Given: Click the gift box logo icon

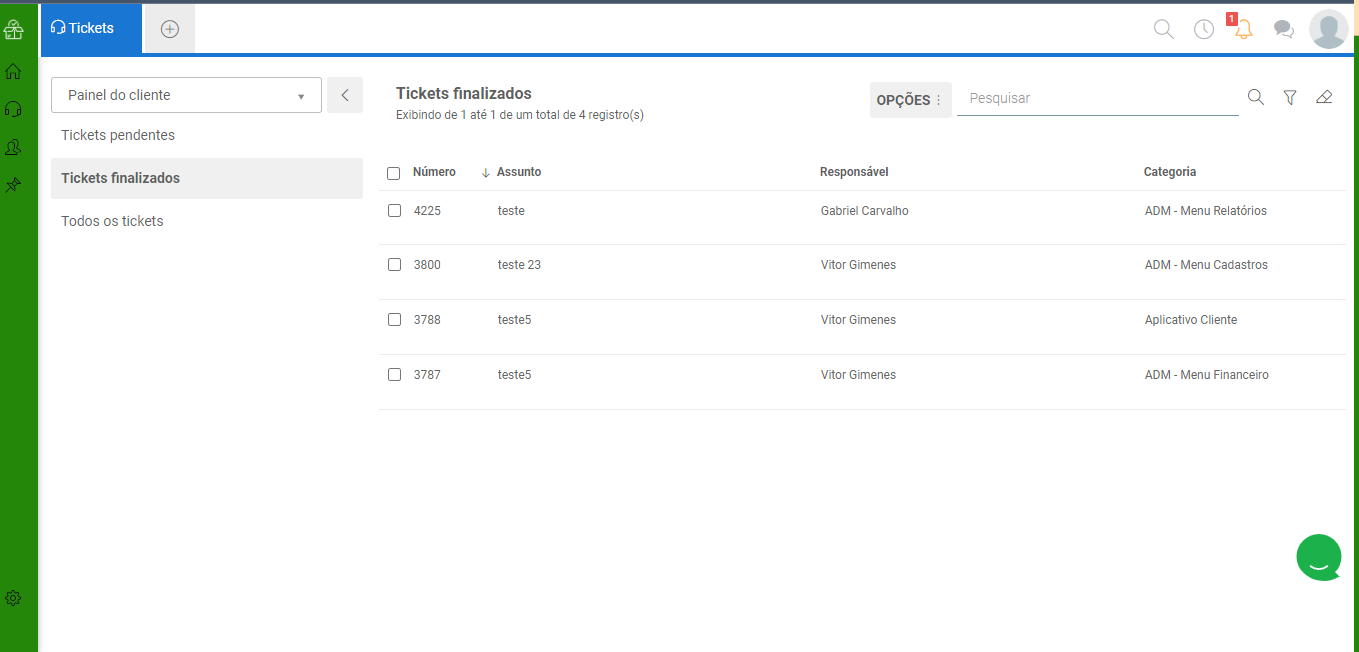Looking at the screenshot, I should 13,30.
